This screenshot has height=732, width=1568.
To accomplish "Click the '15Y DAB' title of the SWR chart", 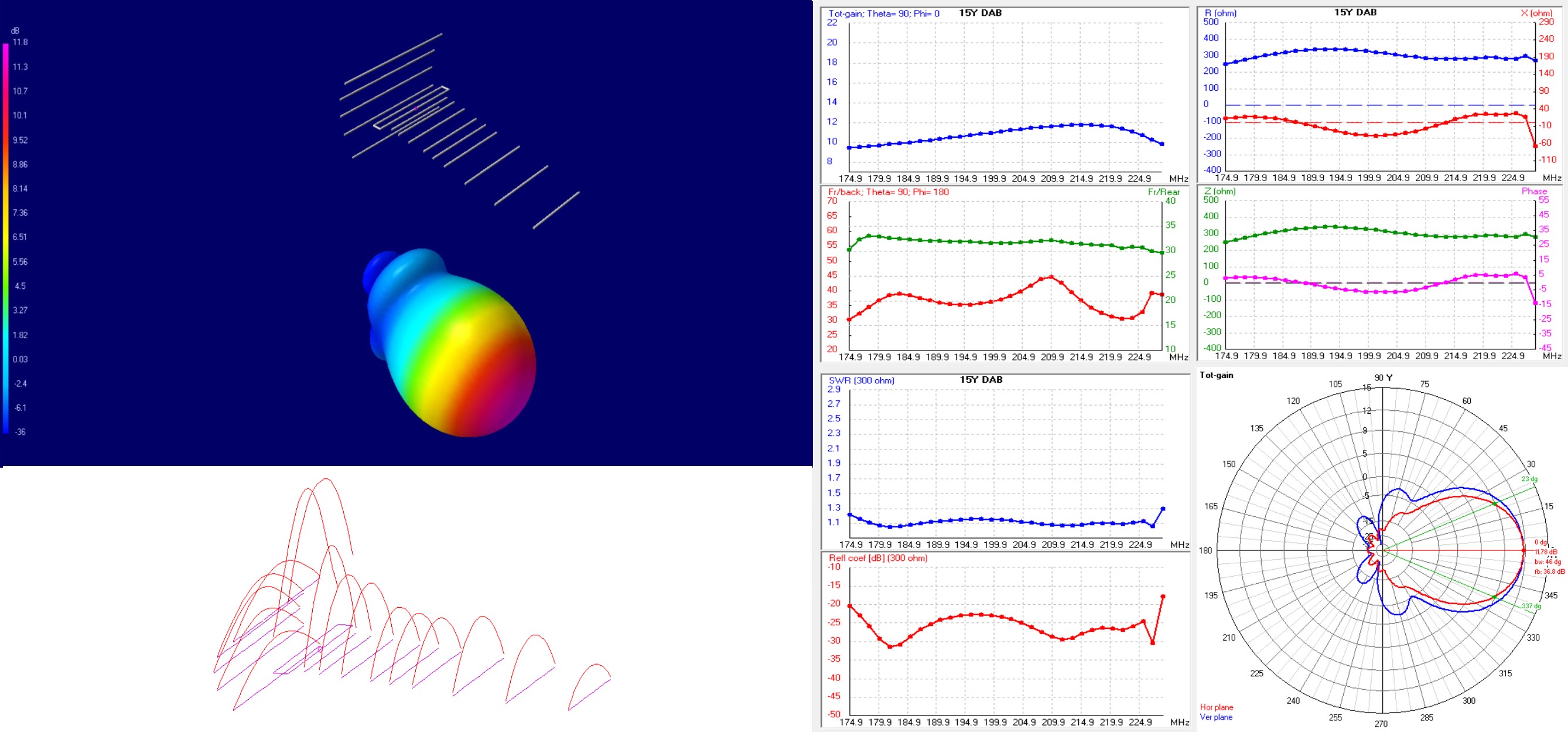I will click(x=981, y=379).
